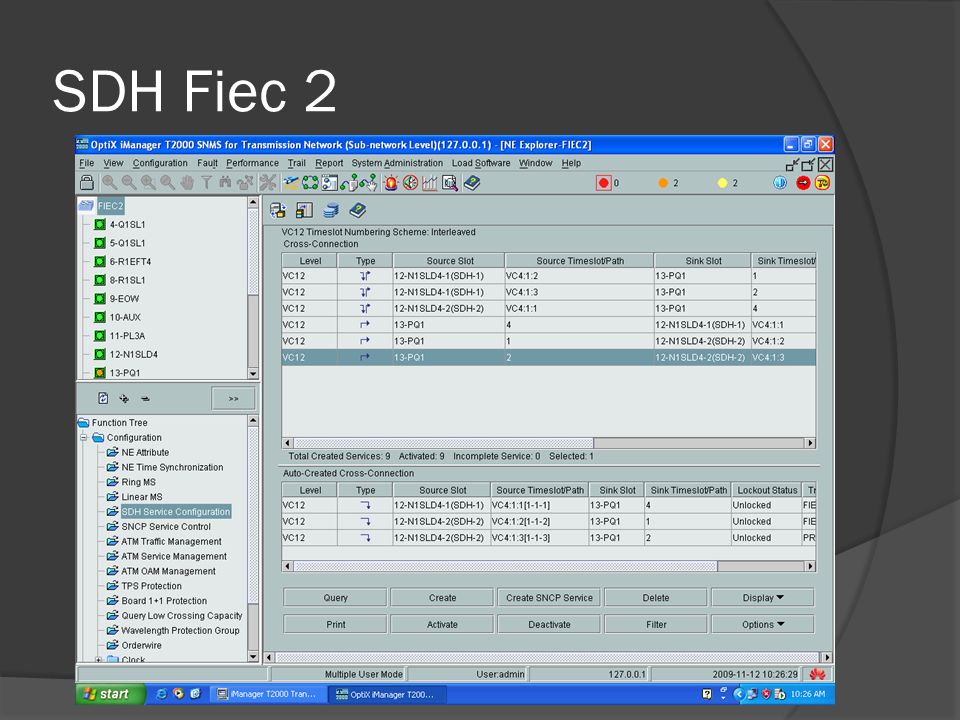This screenshot has width=960, height=720.
Task: Click the Source Slot header in Cross-Connection table
Action: (x=449, y=261)
